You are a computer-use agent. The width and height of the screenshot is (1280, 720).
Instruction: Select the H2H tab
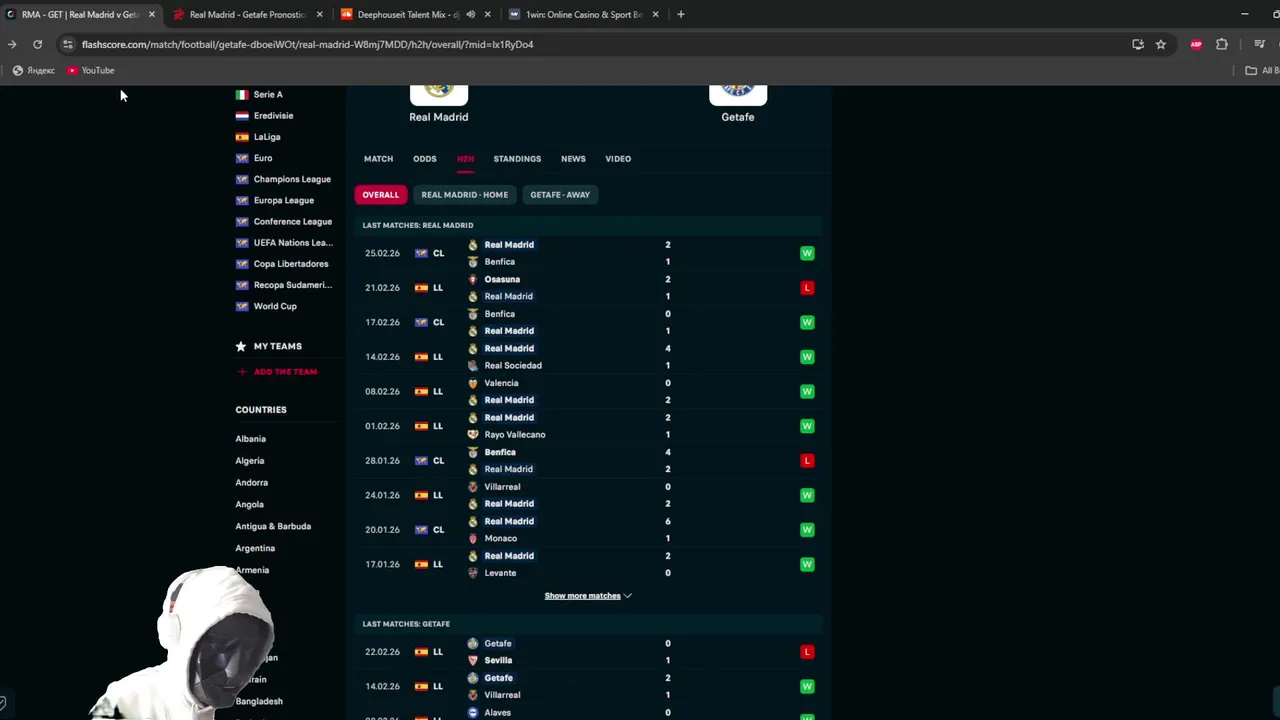(x=465, y=159)
